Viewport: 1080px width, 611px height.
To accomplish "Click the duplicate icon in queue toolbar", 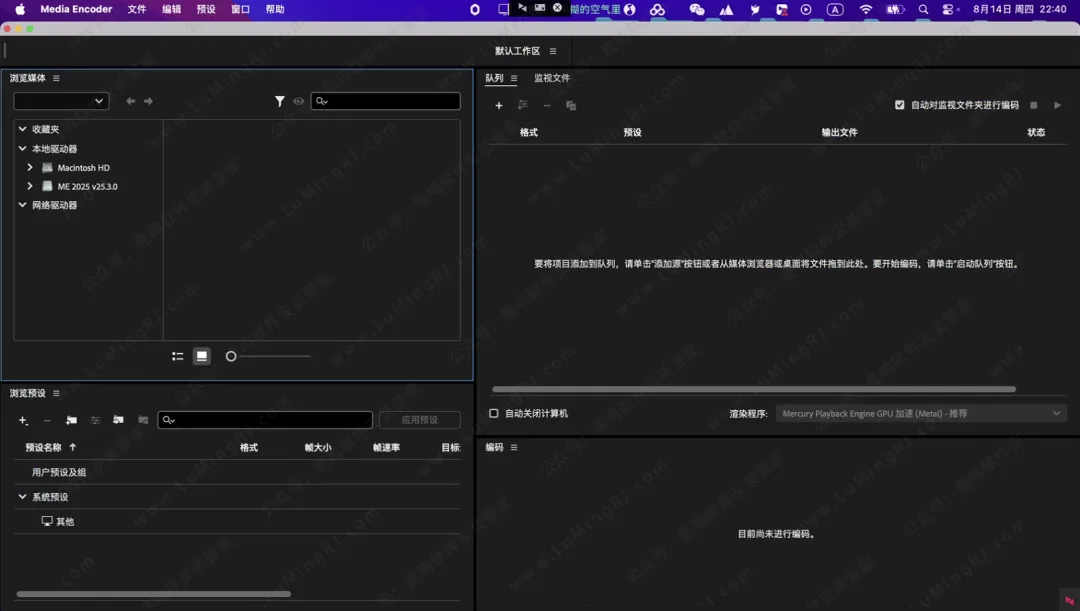I will (571, 106).
